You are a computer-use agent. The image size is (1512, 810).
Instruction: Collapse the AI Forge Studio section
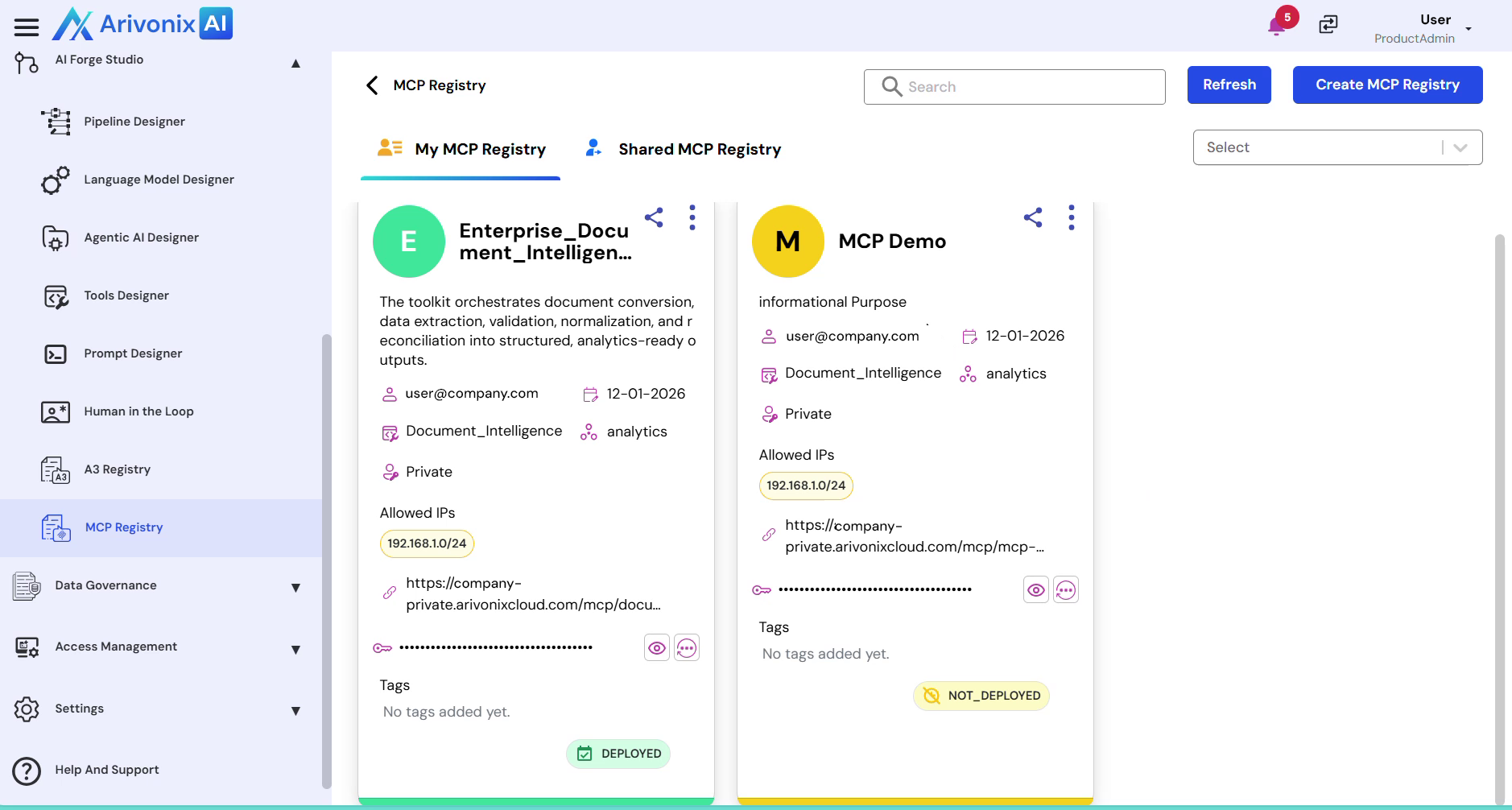point(295,64)
